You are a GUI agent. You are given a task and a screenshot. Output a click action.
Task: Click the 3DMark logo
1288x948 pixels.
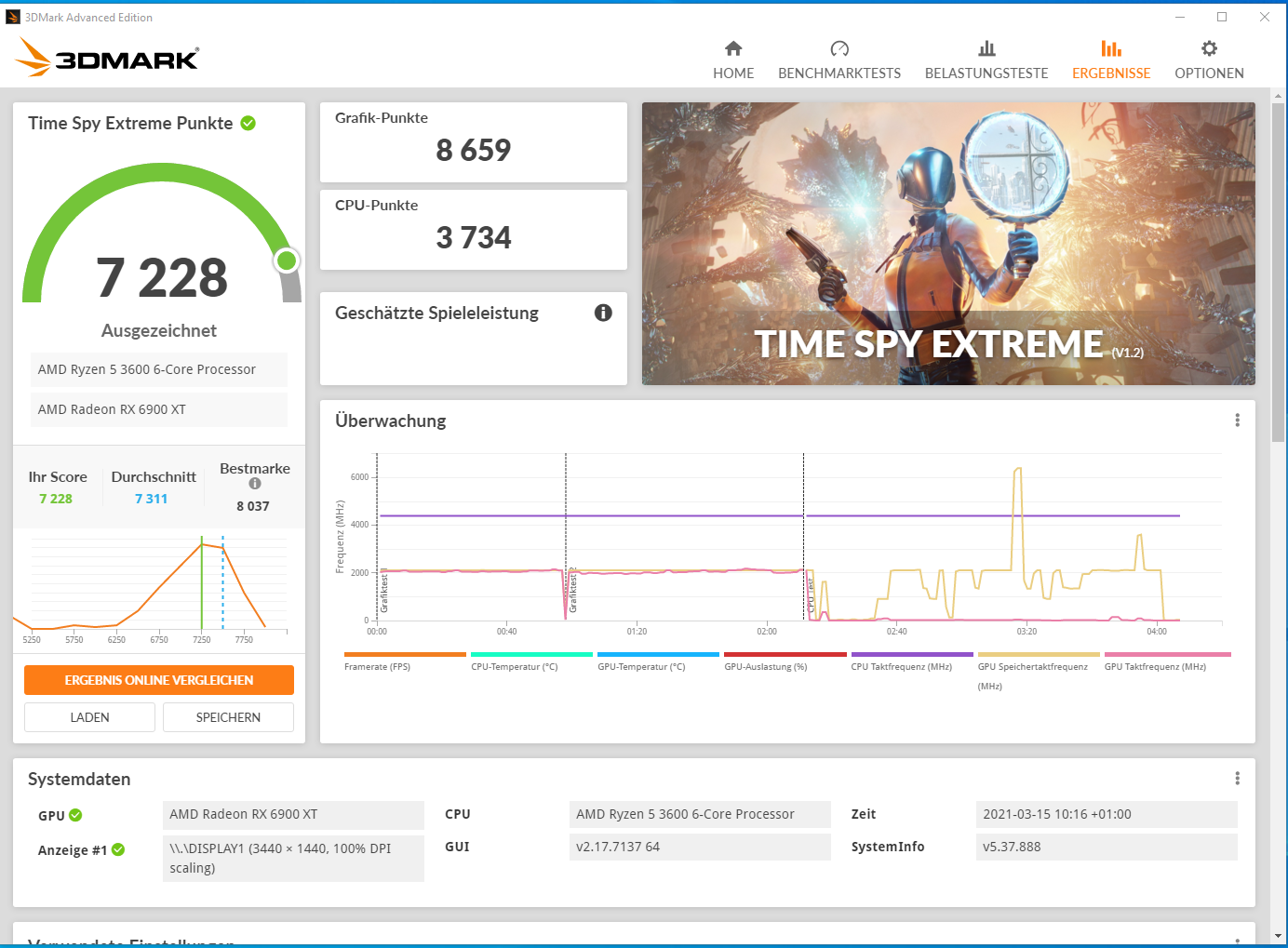click(x=107, y=57)
